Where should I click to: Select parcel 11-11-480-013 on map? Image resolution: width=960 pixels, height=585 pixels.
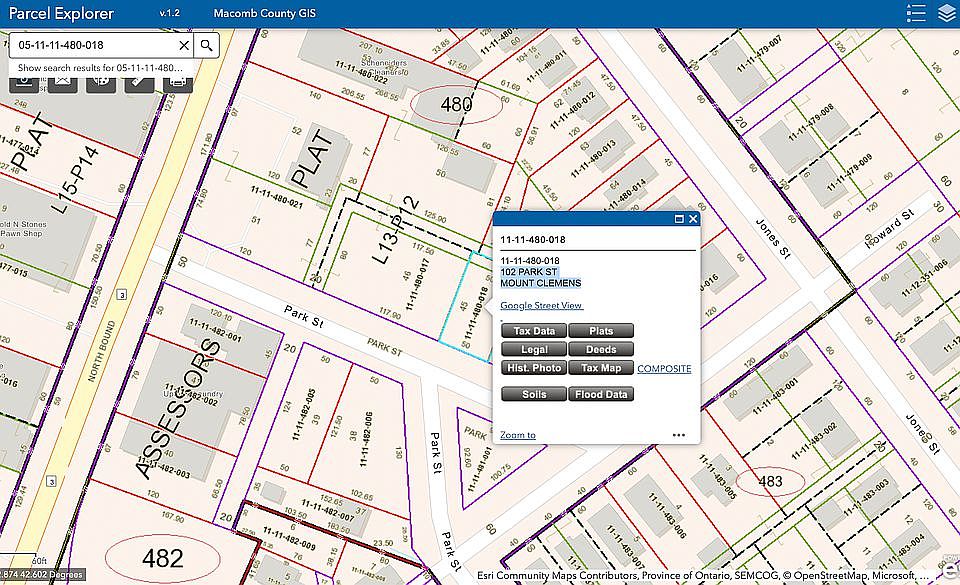pyautogui.click(x=593, y=160)
